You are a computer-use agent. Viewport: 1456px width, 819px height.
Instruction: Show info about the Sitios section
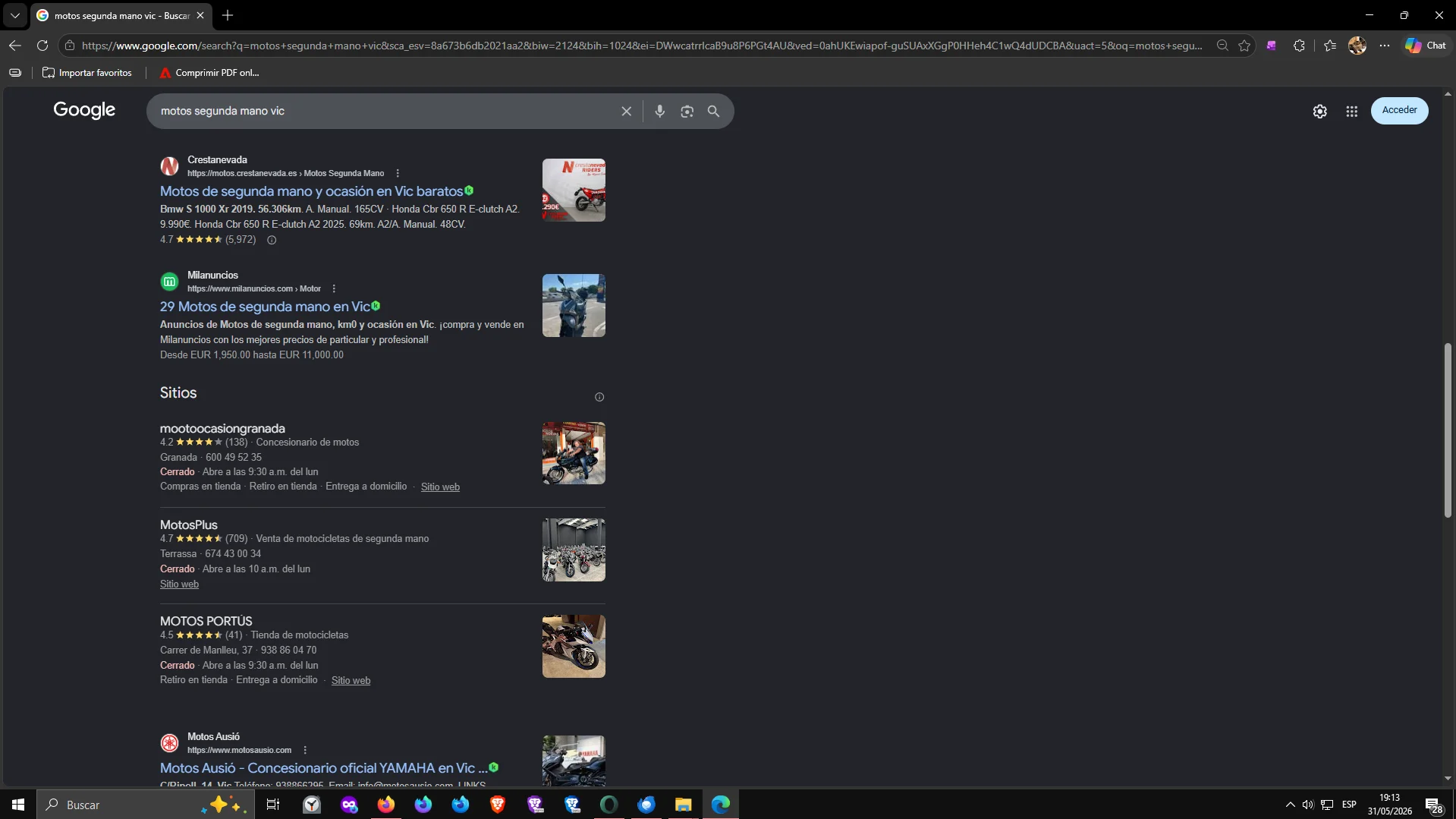pyautogui.click(x=599, y=397)
